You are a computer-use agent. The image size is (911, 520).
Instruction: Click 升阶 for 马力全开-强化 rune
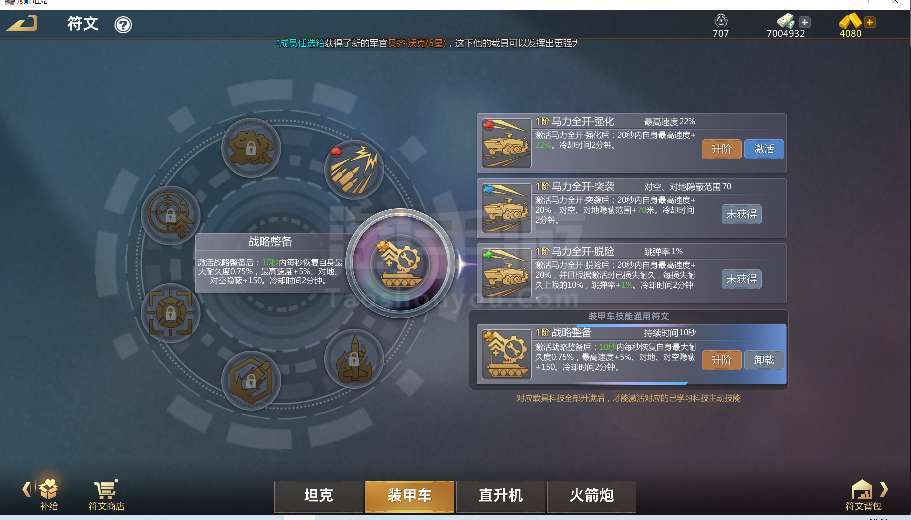tap(721, 149)
